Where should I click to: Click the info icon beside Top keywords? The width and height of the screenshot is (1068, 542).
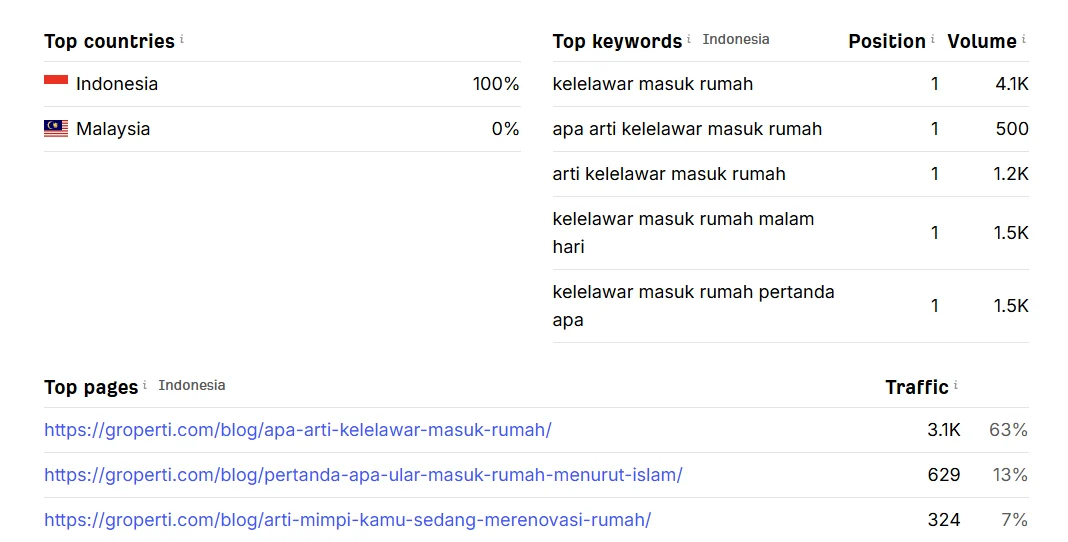[689, 39]
